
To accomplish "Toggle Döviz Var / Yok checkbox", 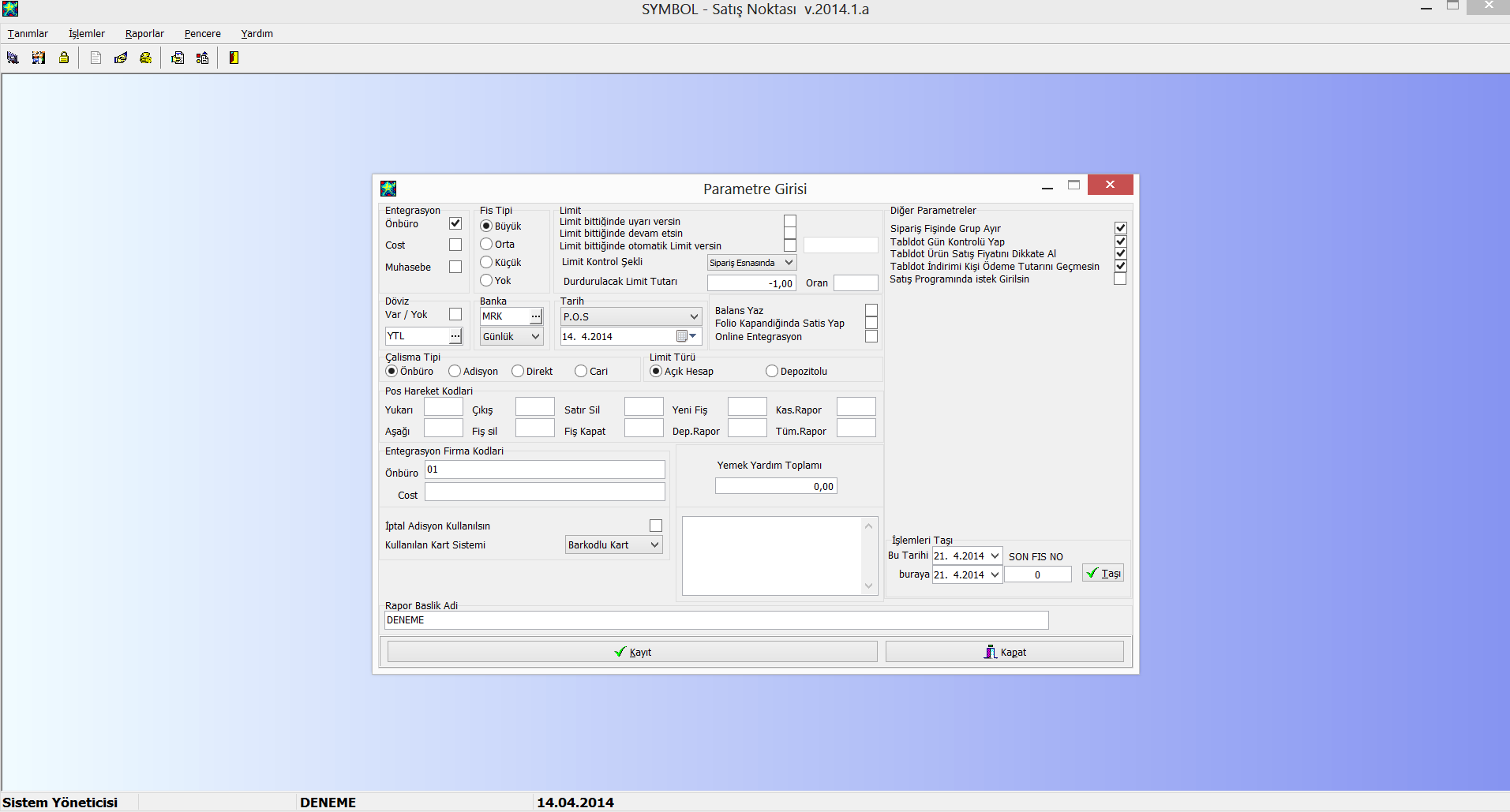I will point(455,314).
